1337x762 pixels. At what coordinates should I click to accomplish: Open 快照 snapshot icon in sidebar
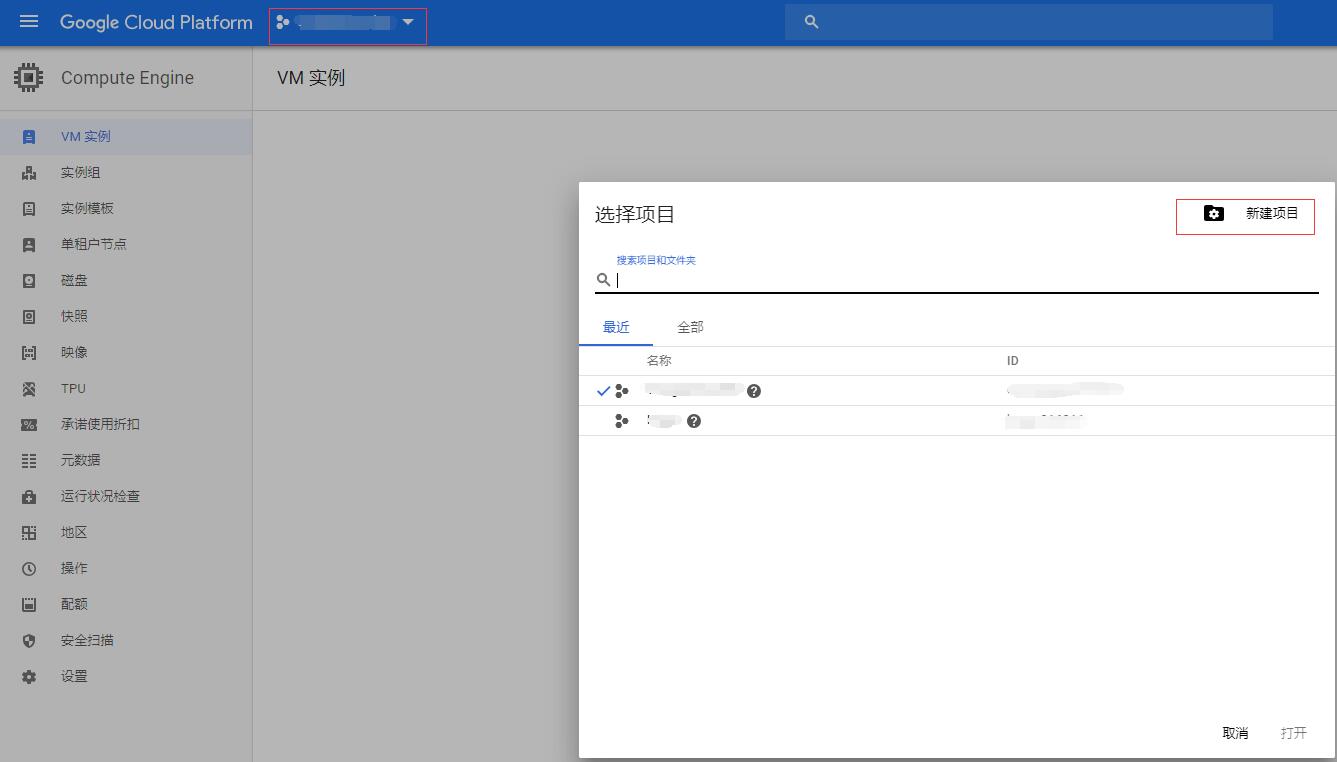click(x=29, y=317)
